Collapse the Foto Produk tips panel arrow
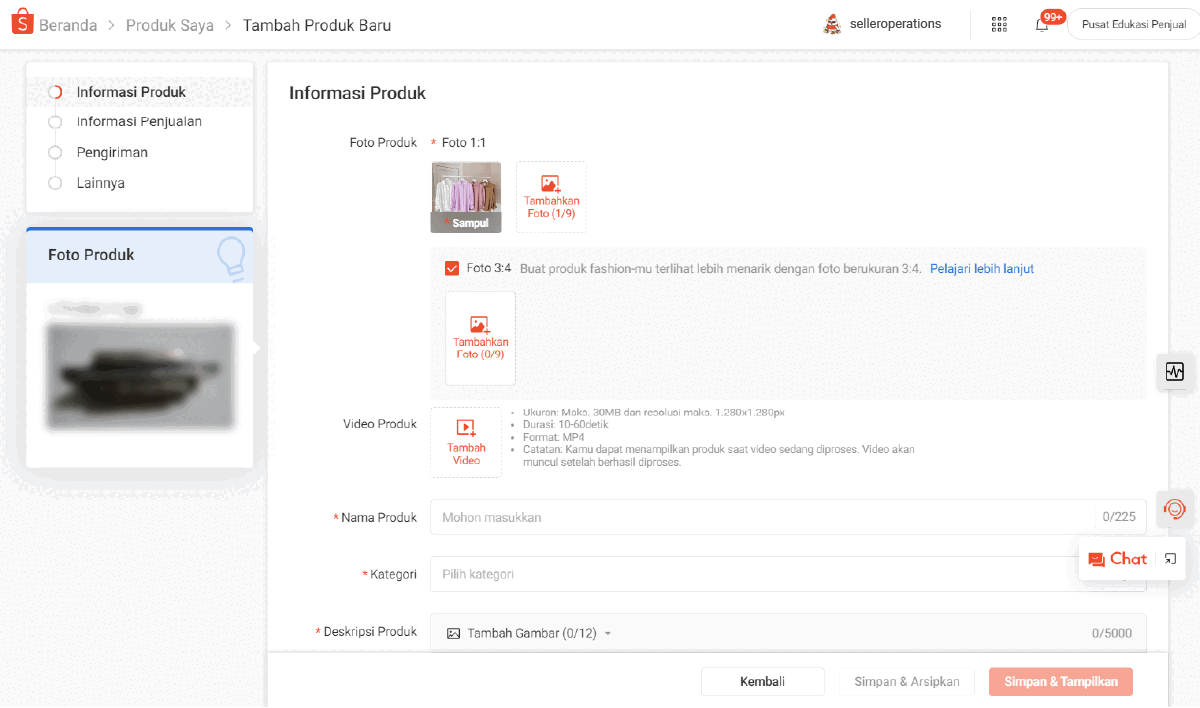 257,347
